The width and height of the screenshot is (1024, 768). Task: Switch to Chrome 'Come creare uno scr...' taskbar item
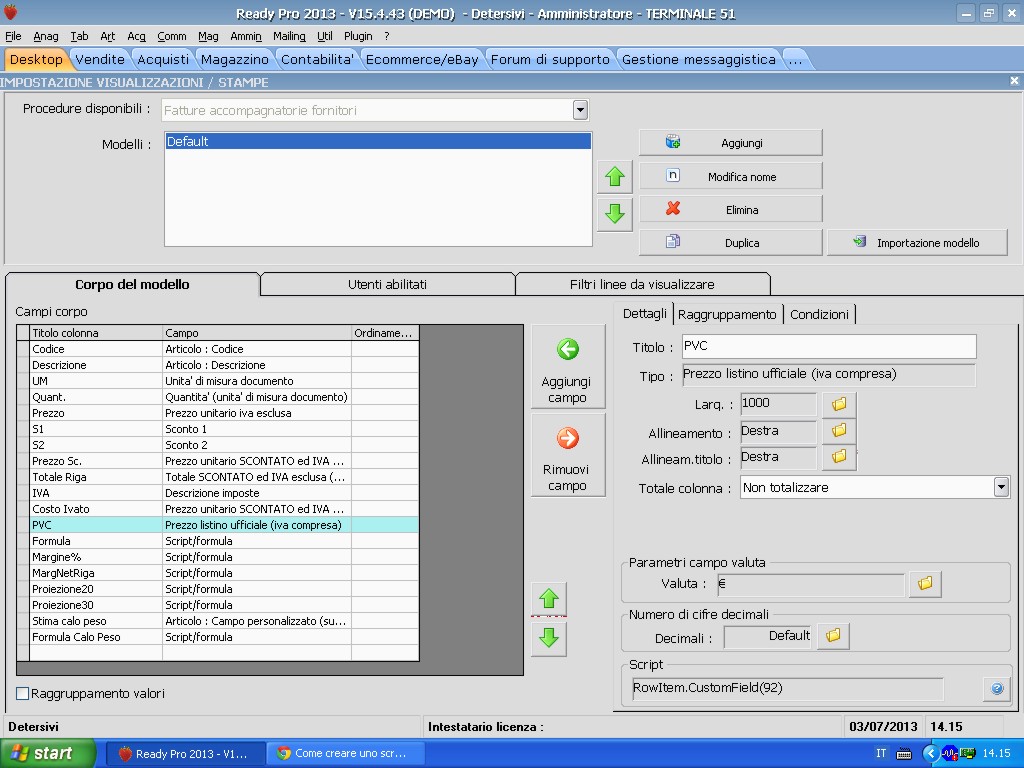click(x=345, y=754)
